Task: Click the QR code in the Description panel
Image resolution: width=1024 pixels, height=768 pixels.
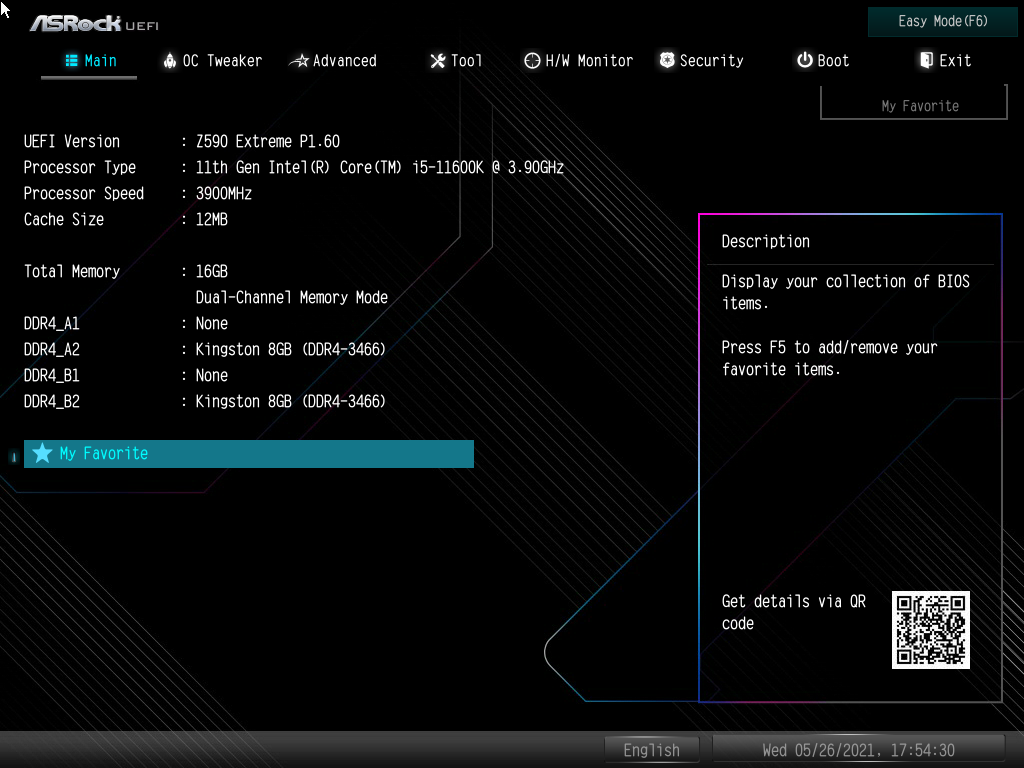Action: pos(930,630)
